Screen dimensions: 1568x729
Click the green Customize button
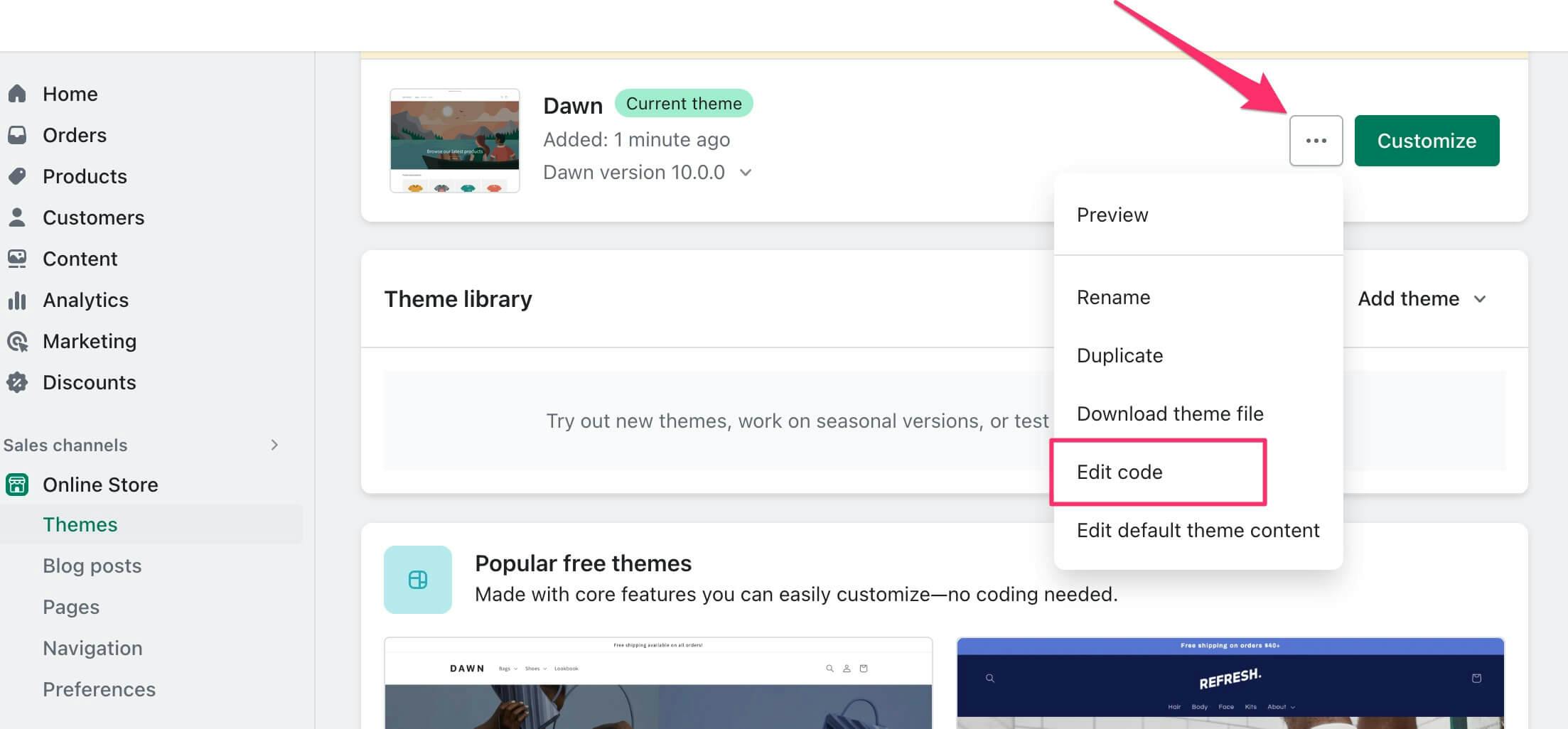point(1426,140)
